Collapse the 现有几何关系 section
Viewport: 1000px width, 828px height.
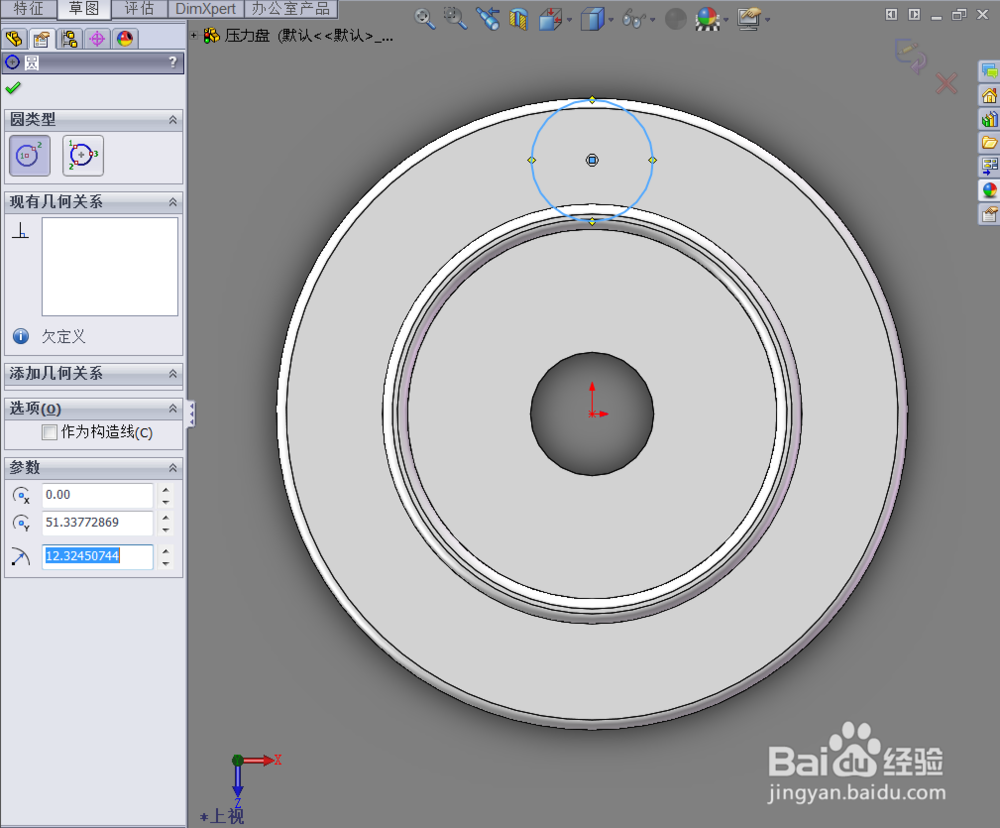click(x=173, y=202)
